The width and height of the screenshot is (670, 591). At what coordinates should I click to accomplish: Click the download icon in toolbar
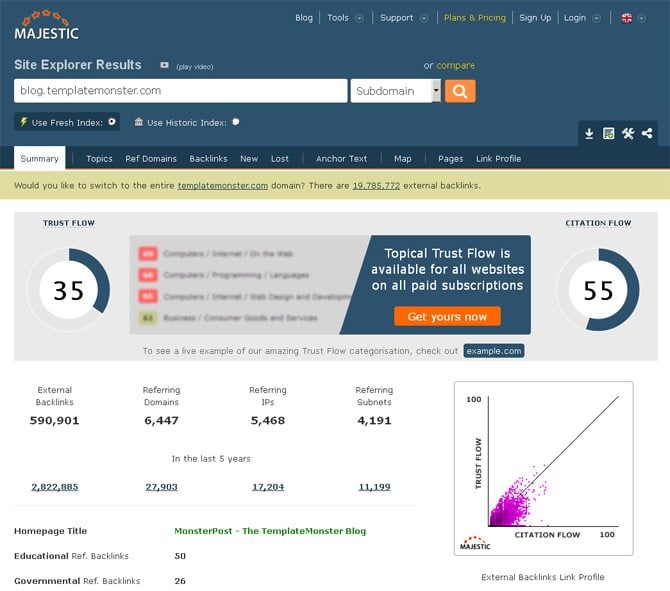589,134
